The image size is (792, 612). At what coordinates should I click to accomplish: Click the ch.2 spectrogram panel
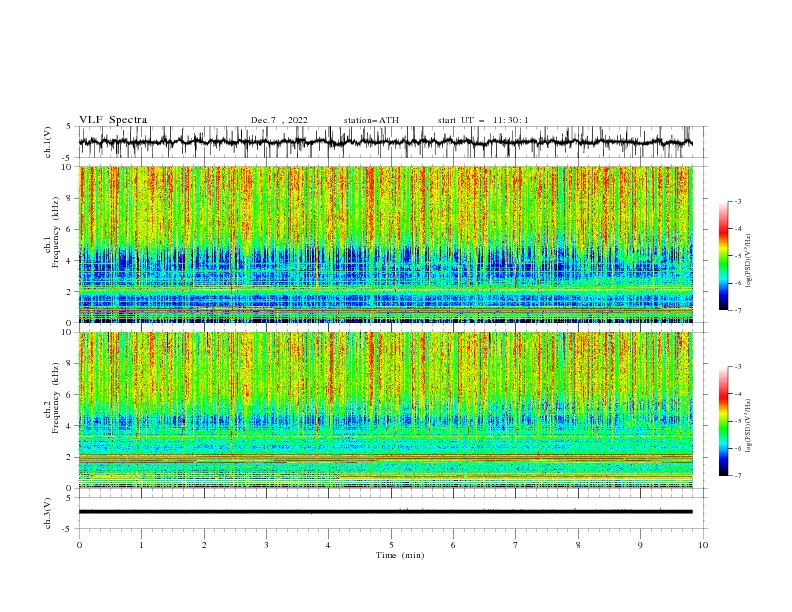pos(385,410)
